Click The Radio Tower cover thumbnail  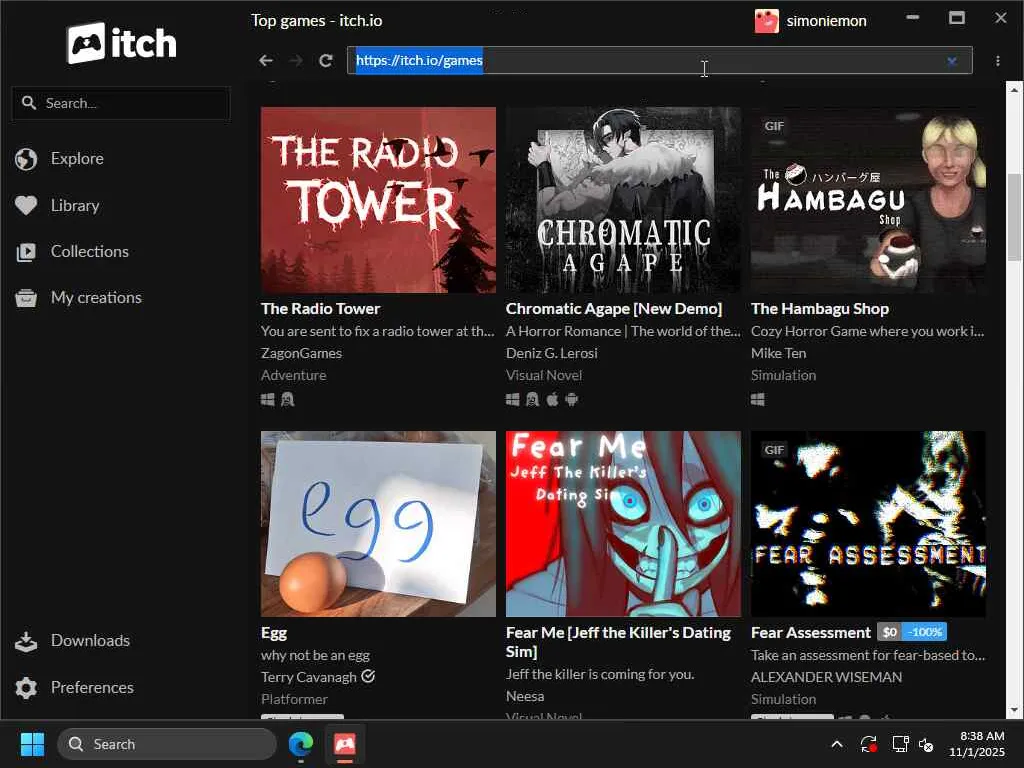coord(378,200)
